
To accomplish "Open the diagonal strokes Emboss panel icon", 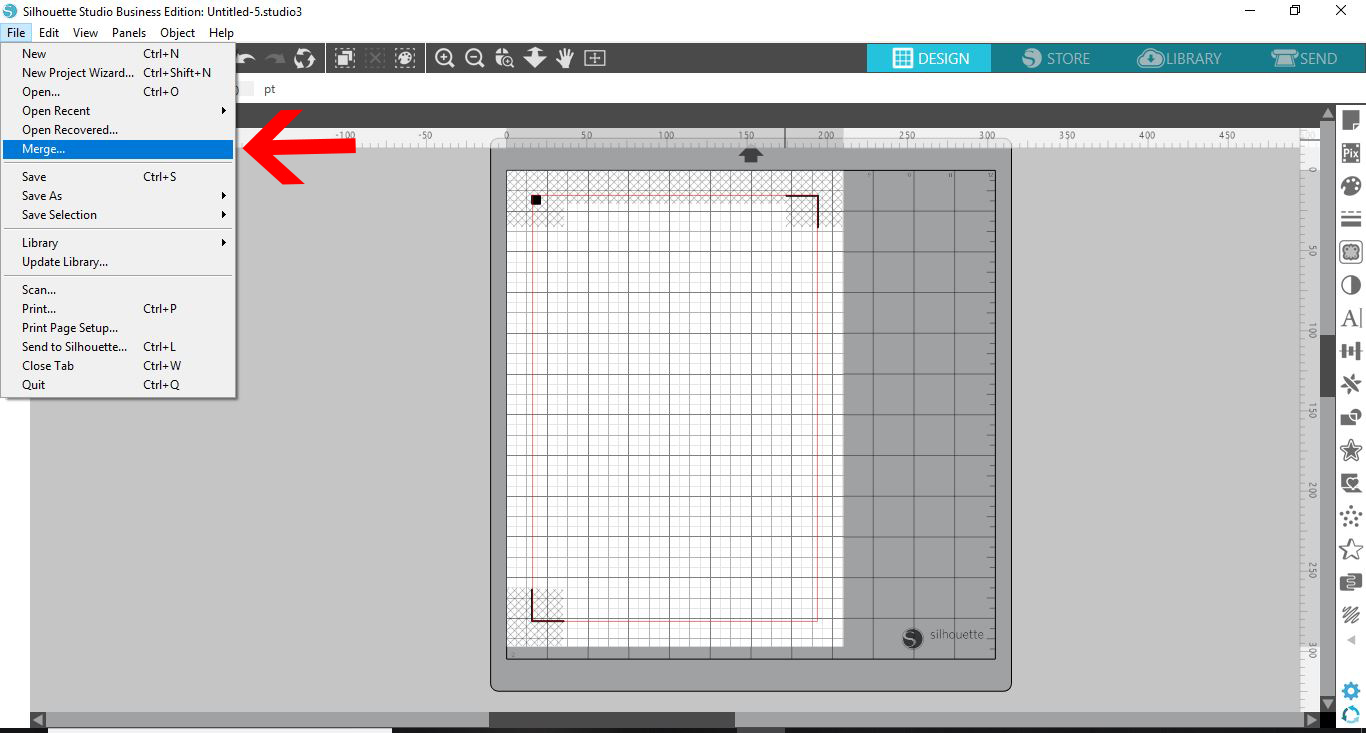I will 1351,615.
